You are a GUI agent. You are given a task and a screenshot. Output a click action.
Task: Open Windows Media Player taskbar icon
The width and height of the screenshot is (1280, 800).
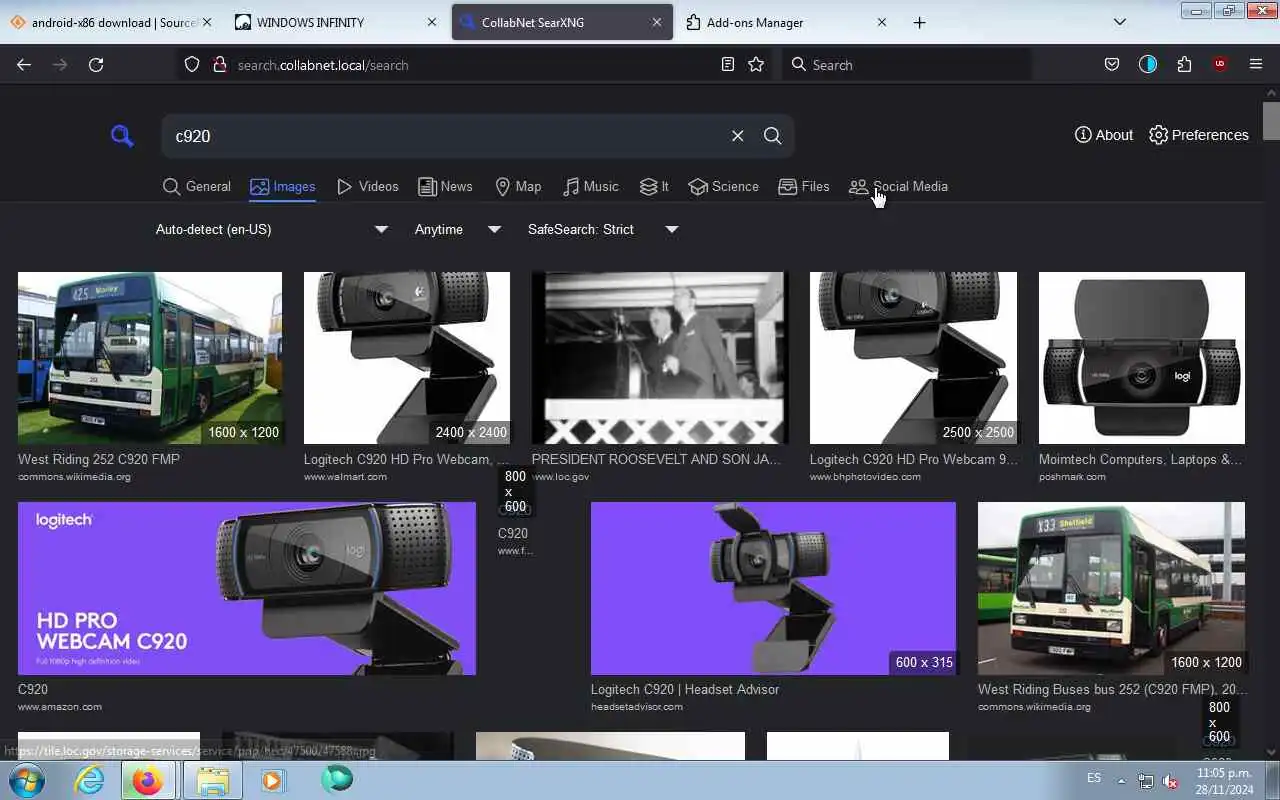pos(272,780)
